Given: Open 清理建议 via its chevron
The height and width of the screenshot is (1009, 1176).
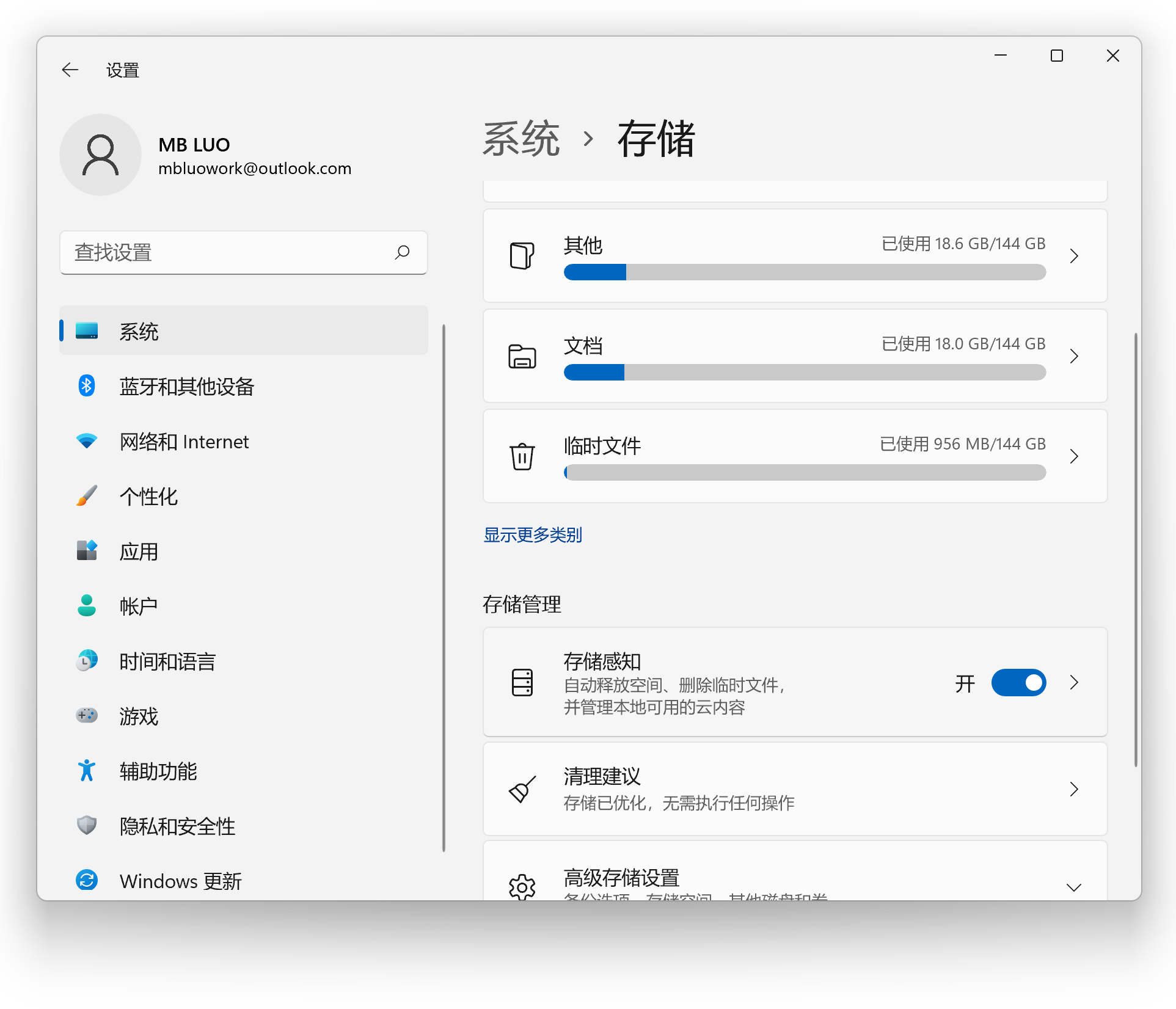Looking at the screenshot, I should 1074,789.
